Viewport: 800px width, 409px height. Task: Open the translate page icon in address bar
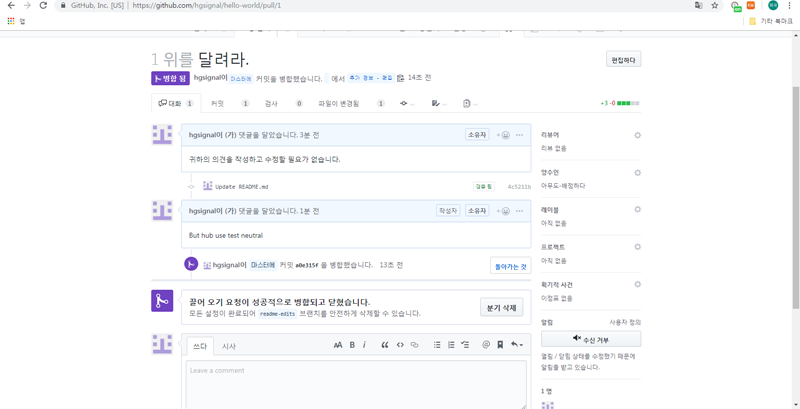698,6
